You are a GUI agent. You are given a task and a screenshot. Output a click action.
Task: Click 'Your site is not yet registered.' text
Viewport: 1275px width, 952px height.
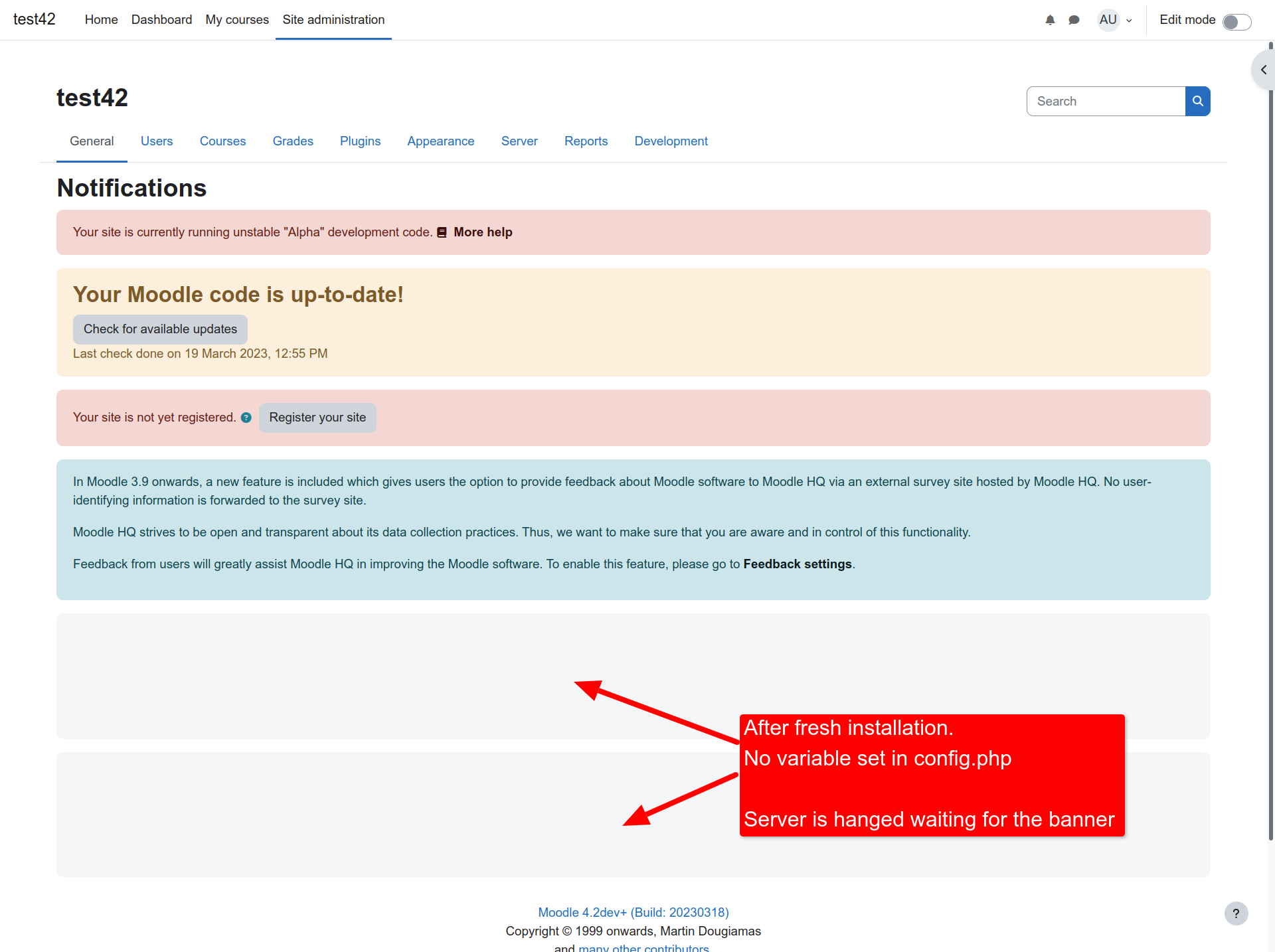[155, 418]
